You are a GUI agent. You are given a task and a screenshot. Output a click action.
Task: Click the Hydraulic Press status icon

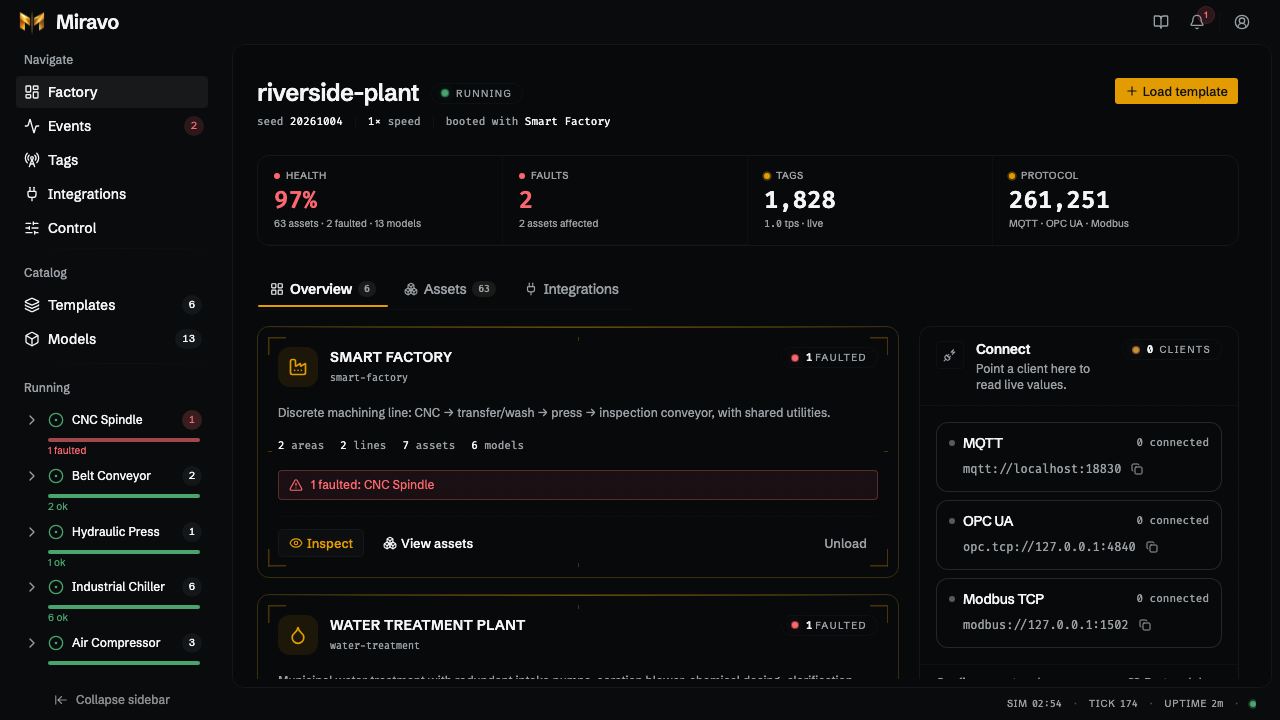tap(56, 532)
